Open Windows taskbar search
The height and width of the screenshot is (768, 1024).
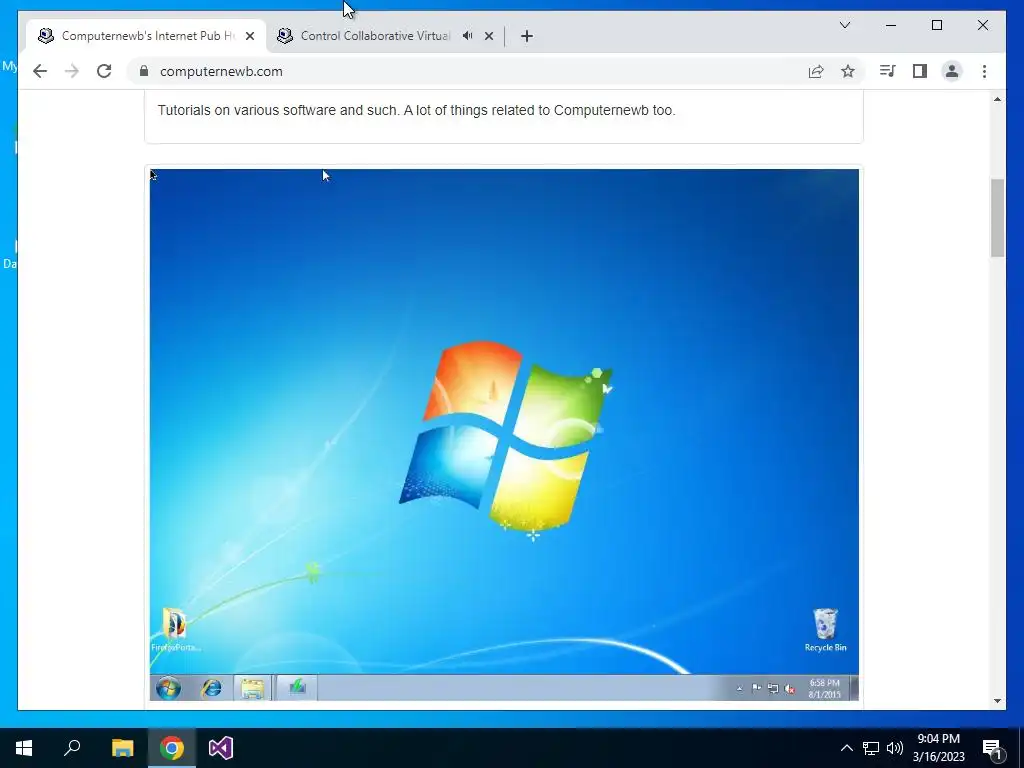pyautogui.click(x=72, y=748)
